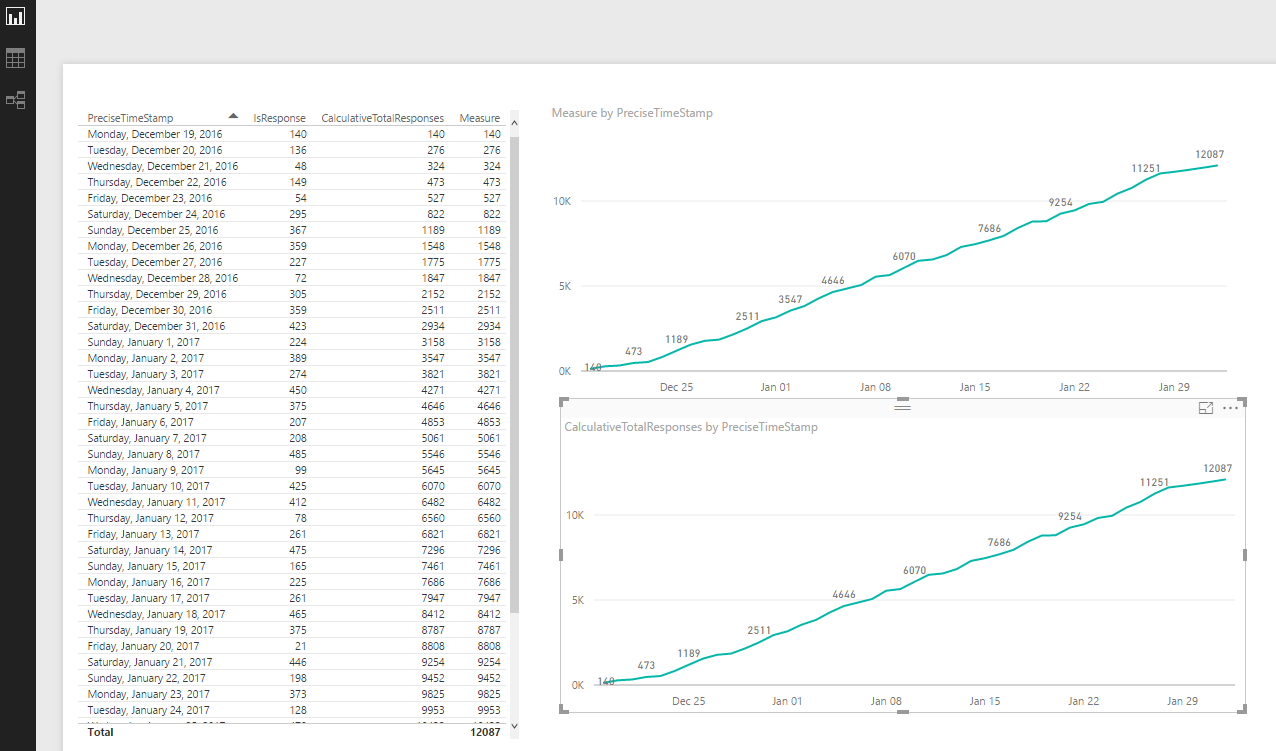Viewport: 1276px width, 751px height.
Task: Click the Total row label
Action: click(x=101, y=732)
